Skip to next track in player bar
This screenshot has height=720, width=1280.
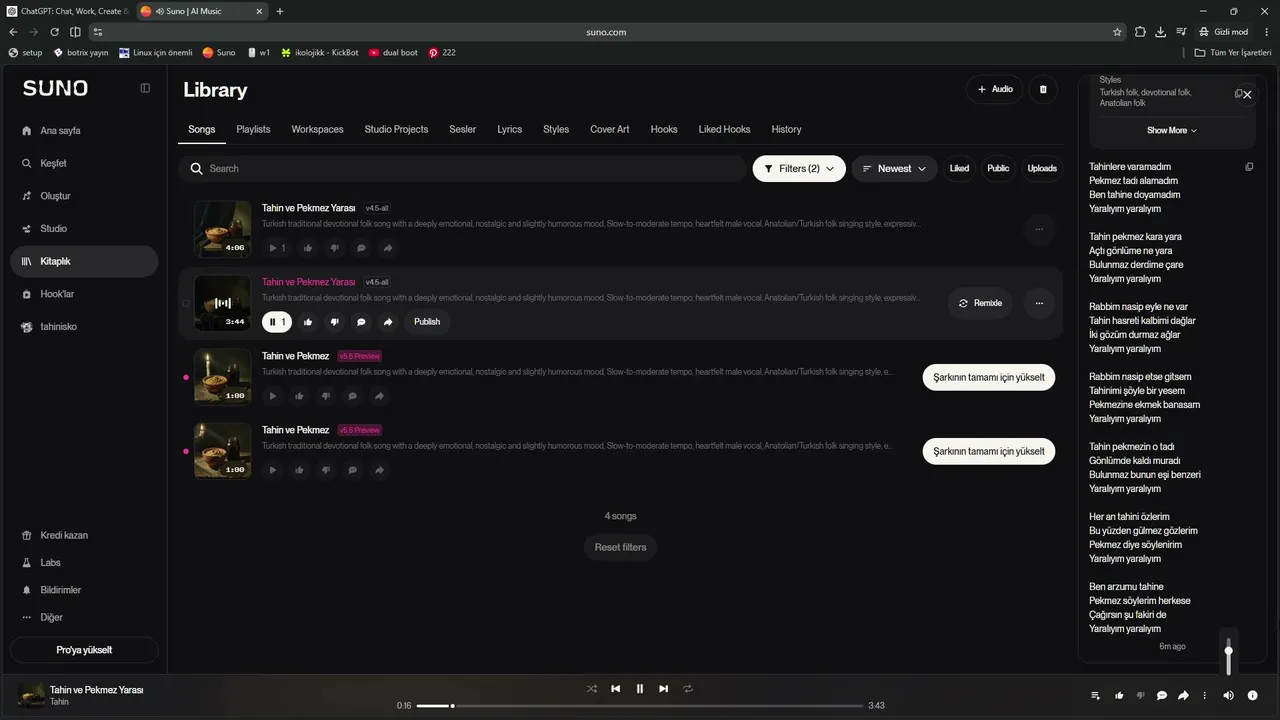point(664,689)
